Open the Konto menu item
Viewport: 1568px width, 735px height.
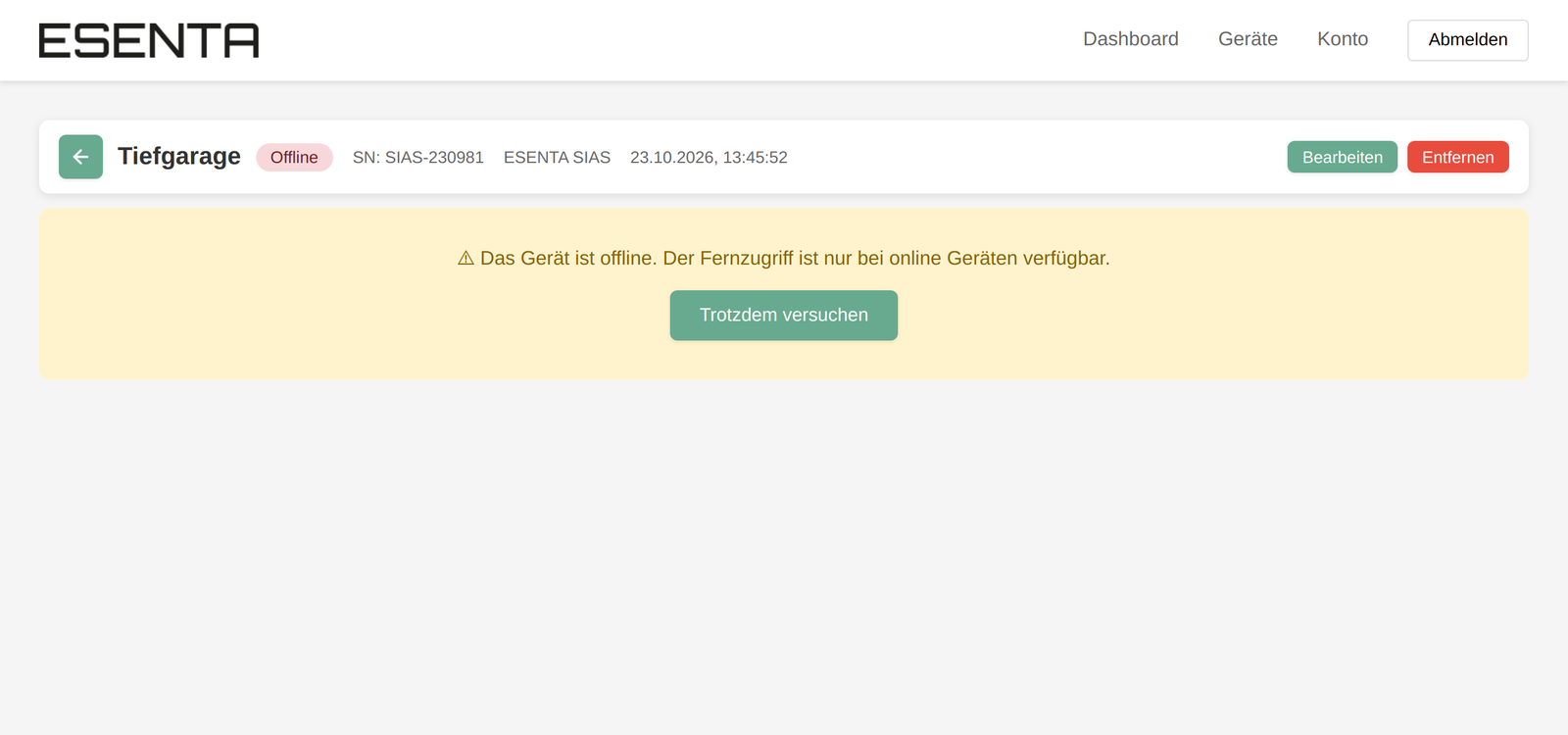point(1343,39)
